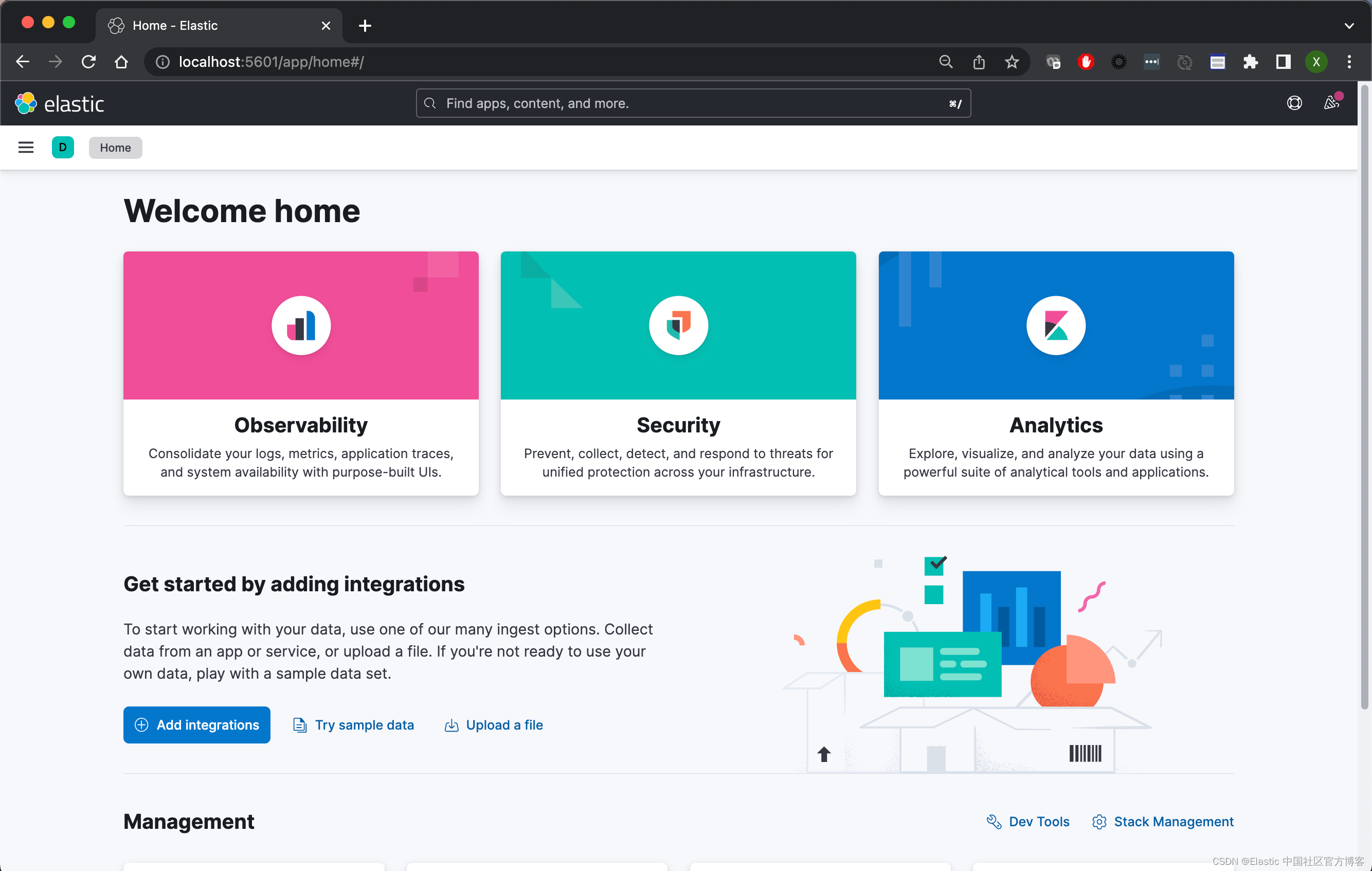Click the Management heading
The image size is (1372, 871).
189,822
